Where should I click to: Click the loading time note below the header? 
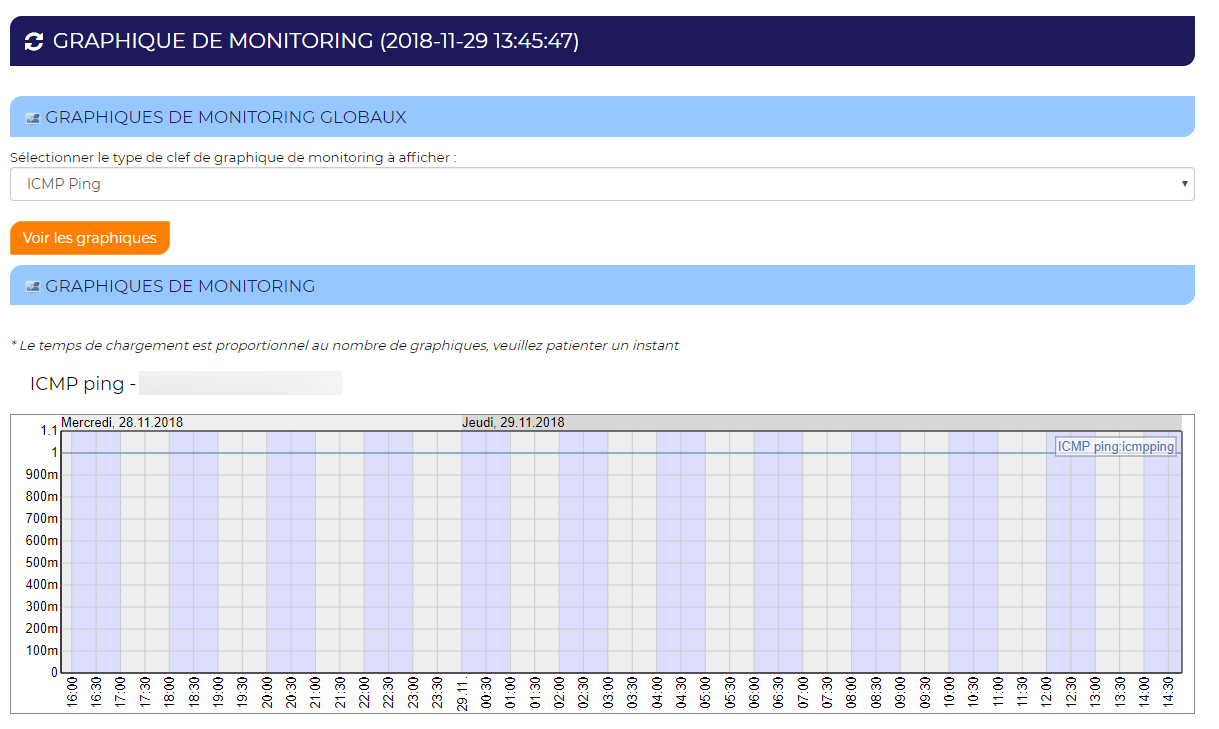[344, 346]
